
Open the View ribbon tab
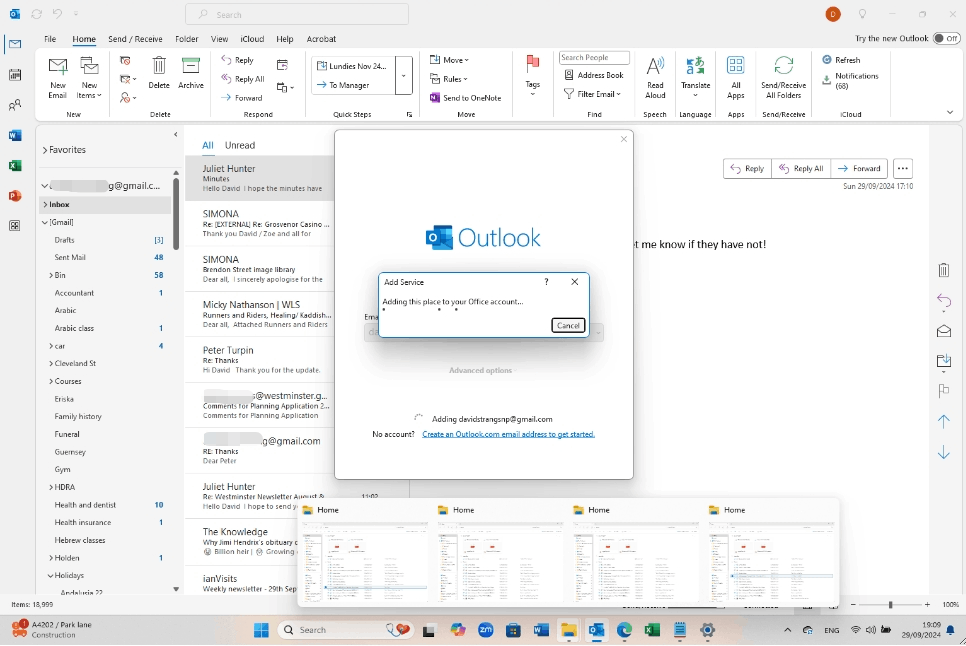tap(219, 39)
